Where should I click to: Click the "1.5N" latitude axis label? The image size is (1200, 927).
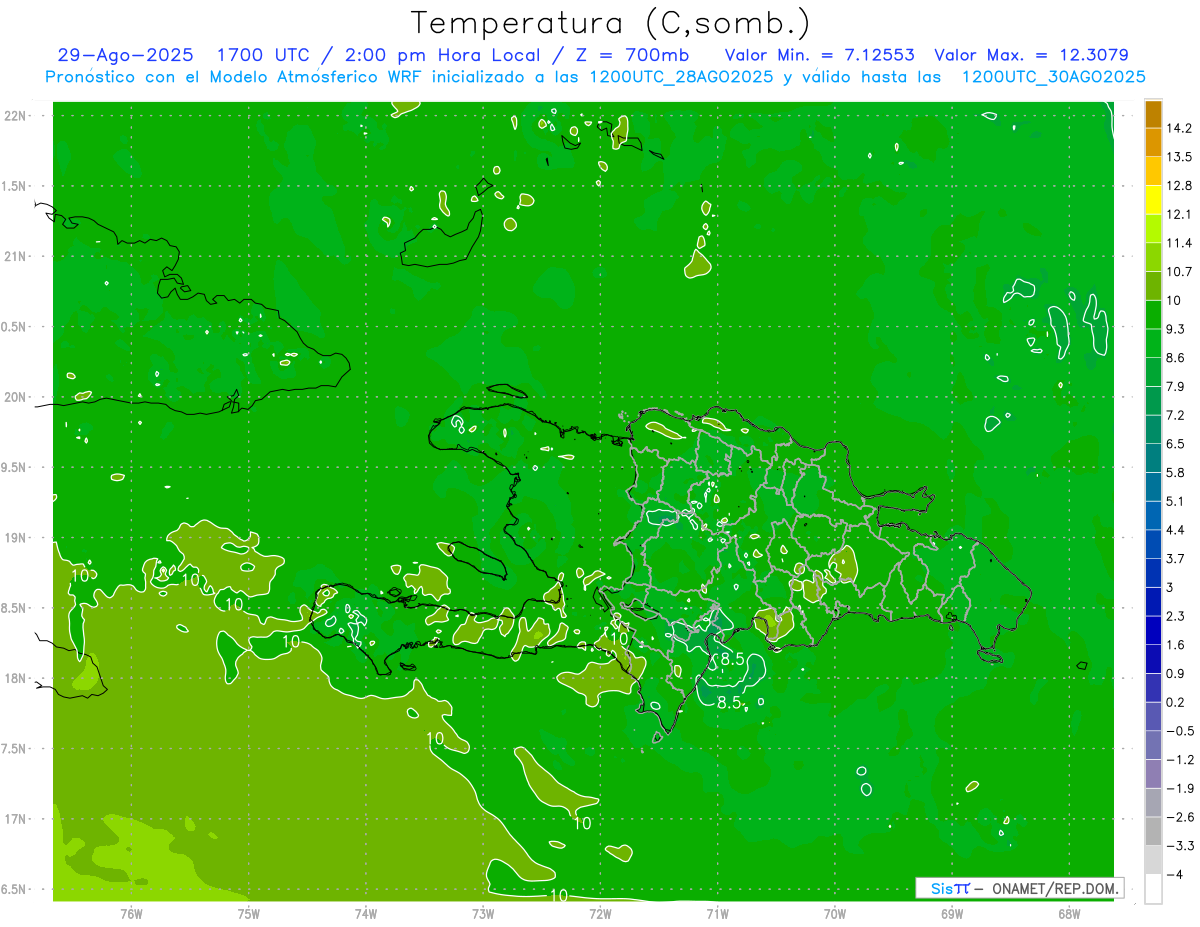[15, 187]
